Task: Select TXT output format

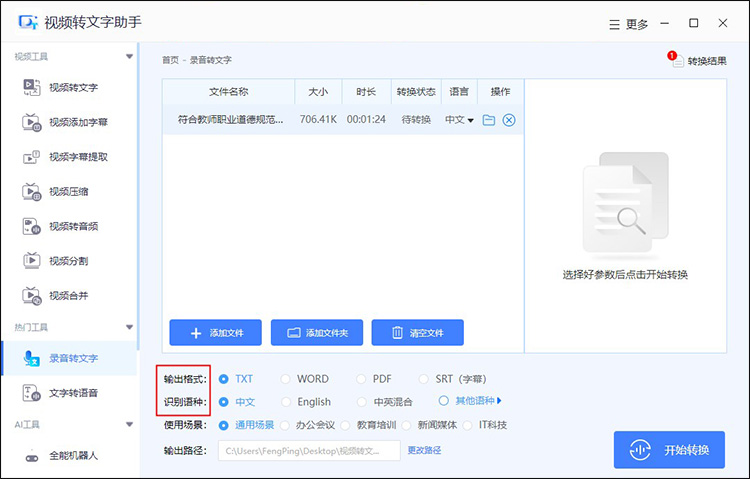Action: pyautogui.click(x=223, y=379)
